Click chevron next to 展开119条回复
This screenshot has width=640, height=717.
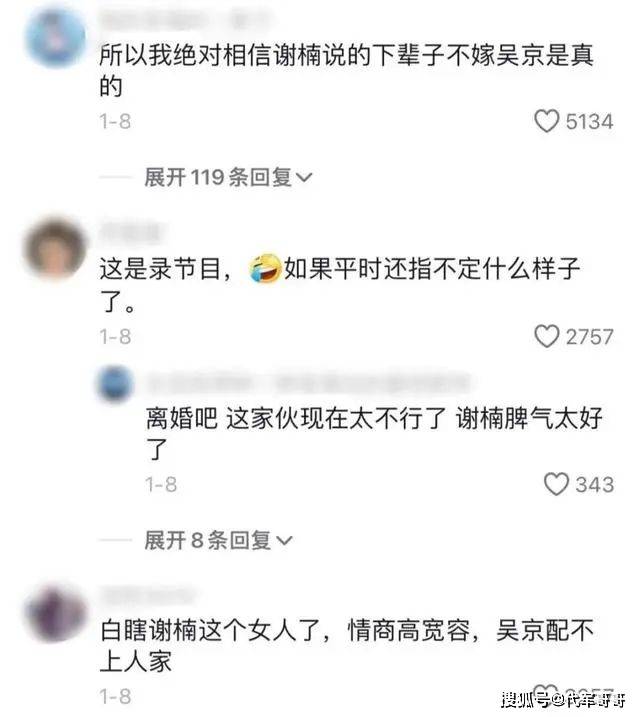pos(304,177)
